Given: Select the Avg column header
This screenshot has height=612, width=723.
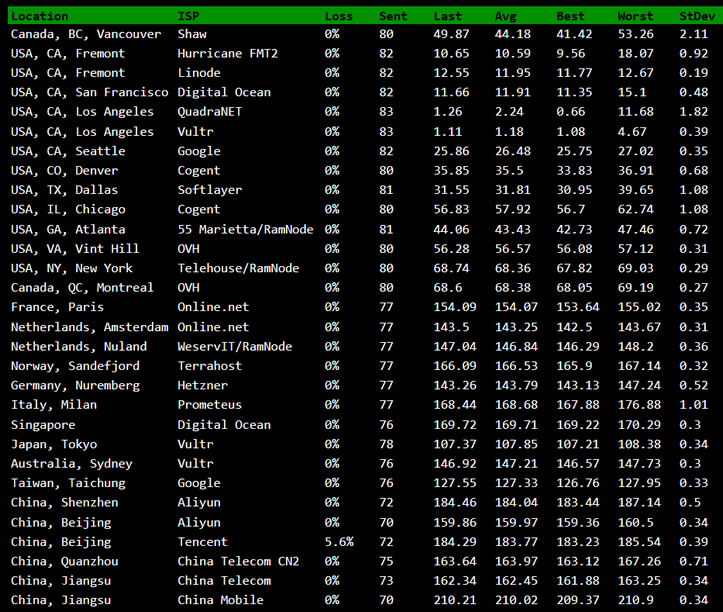Looking at the screenshot, I should (506, 16).
